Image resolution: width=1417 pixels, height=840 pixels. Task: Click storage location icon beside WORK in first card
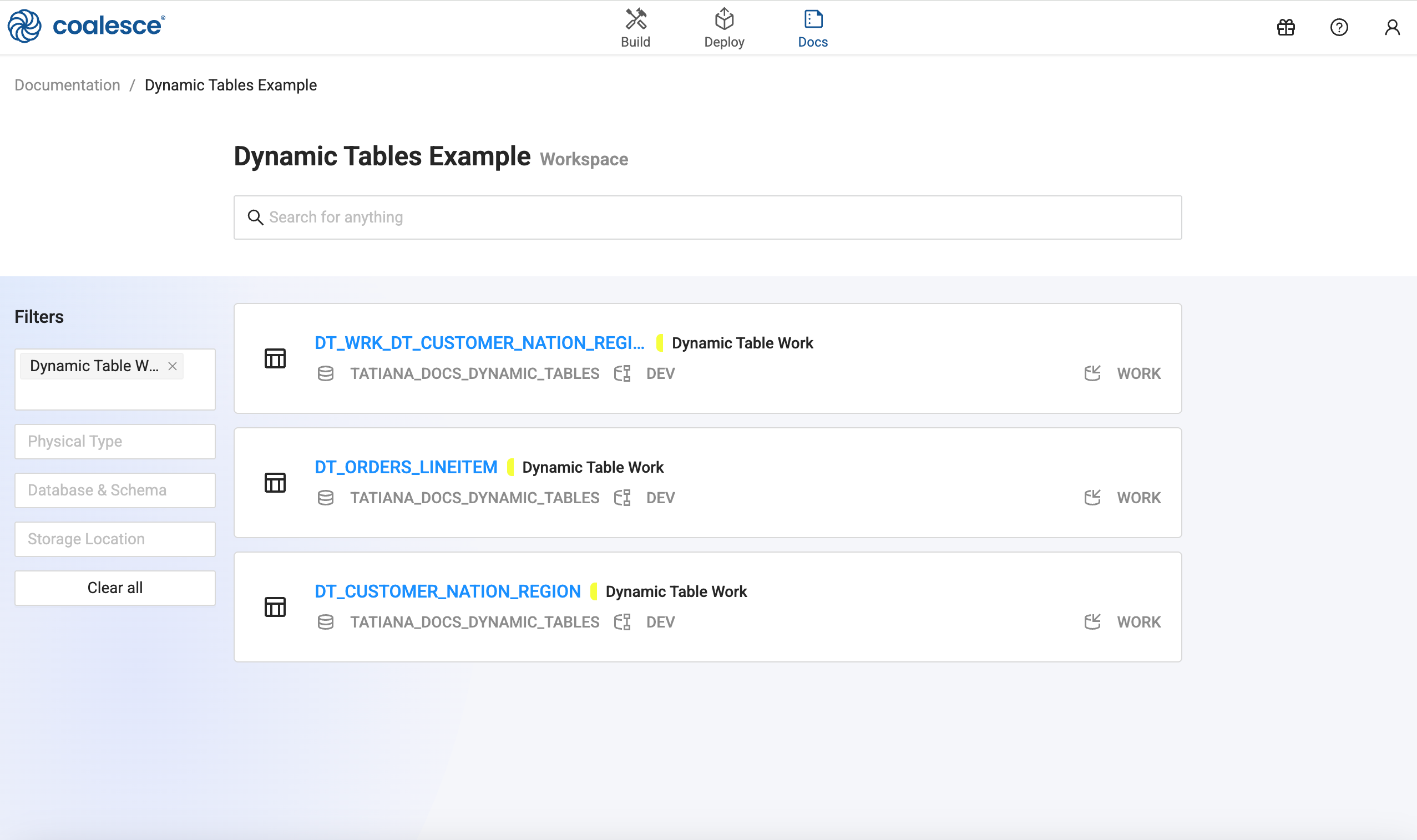pyautogui.click(x=1092, y=373)
